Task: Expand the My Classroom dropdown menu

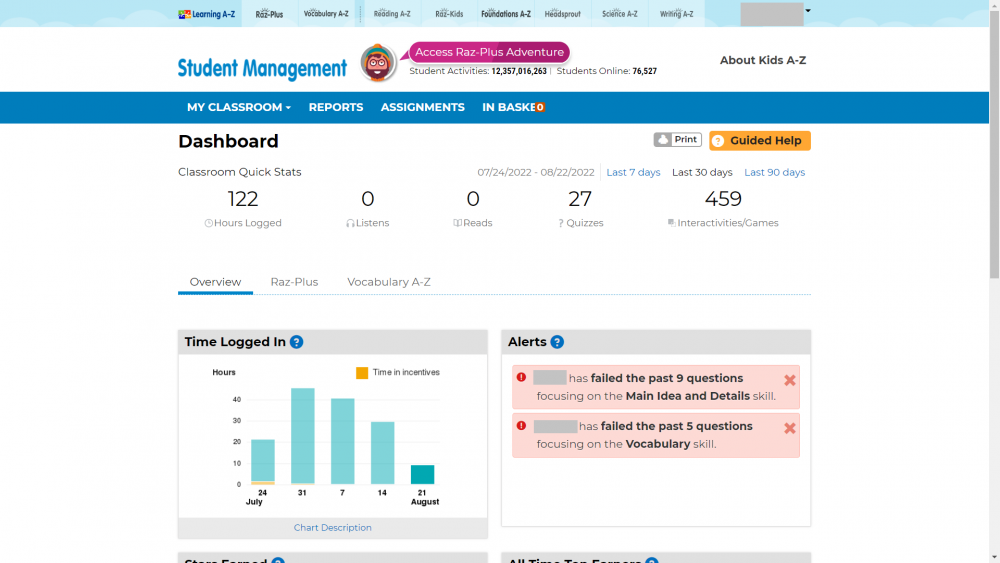Action: (238, 107)
